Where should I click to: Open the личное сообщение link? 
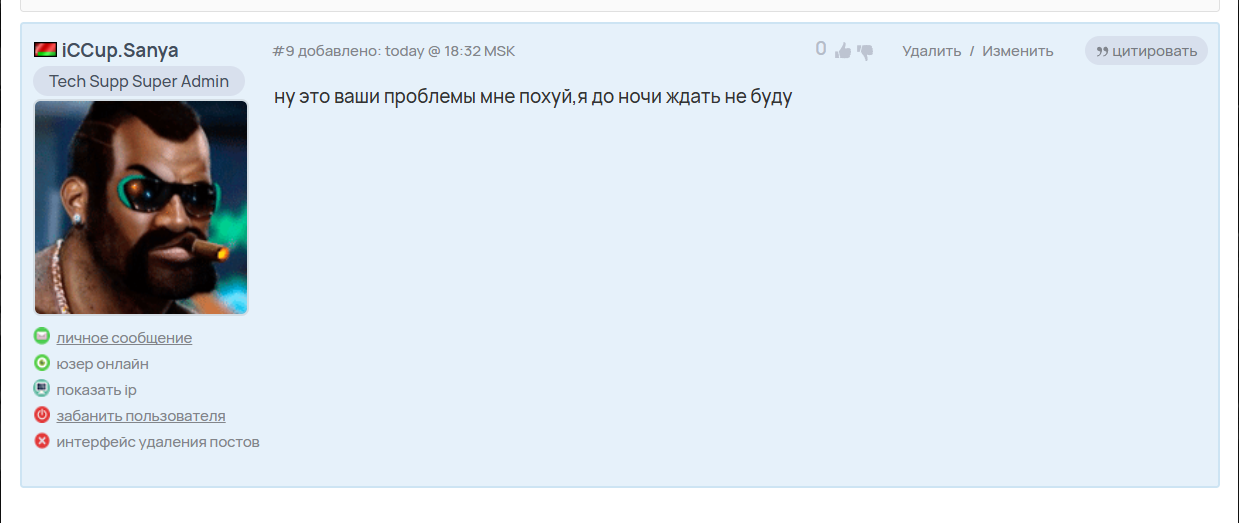click(124, 338)
